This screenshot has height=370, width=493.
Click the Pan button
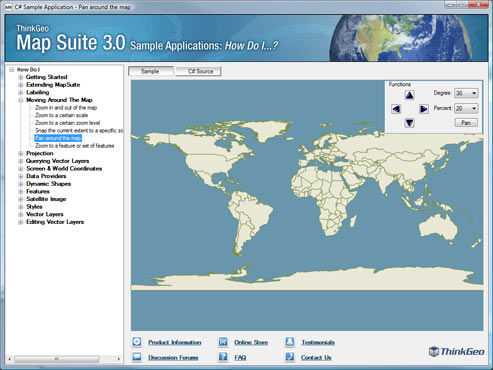(x=466, y=123)
